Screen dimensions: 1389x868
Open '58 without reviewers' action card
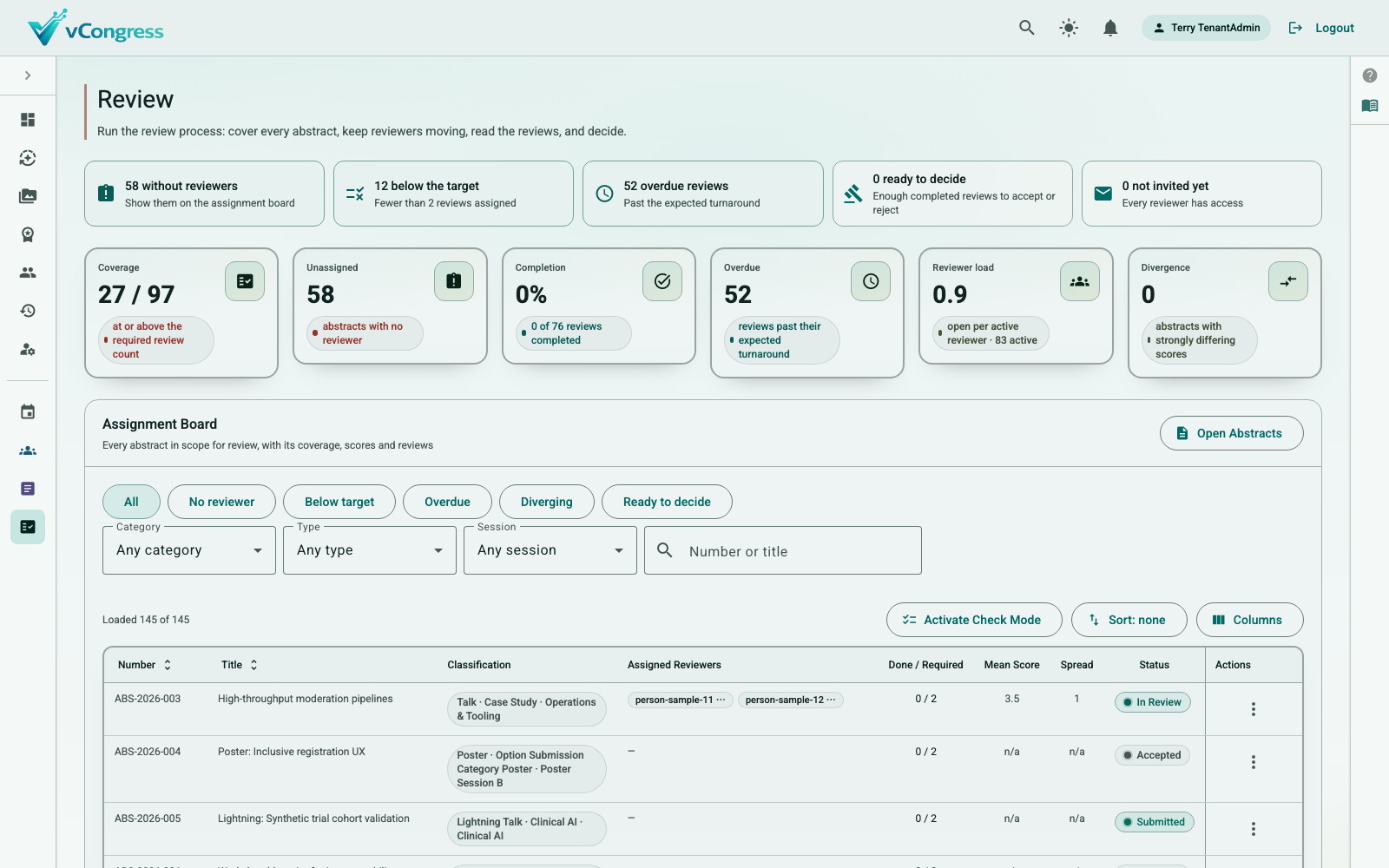click(204, 194)
